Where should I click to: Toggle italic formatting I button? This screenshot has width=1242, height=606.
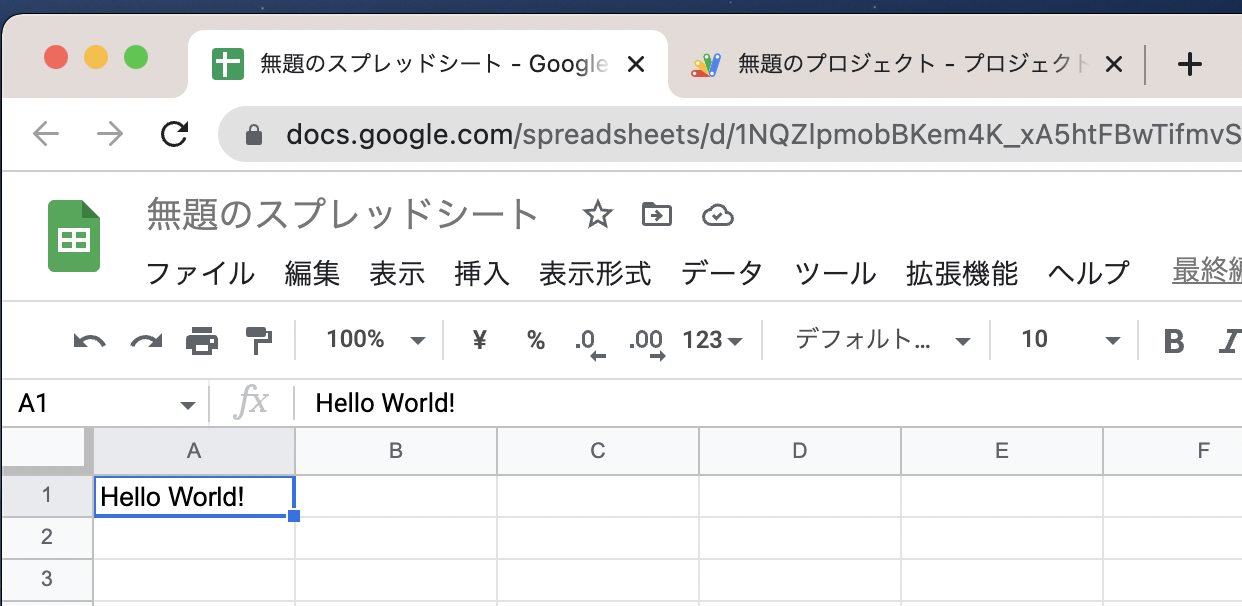click(x=1230, y=341)
